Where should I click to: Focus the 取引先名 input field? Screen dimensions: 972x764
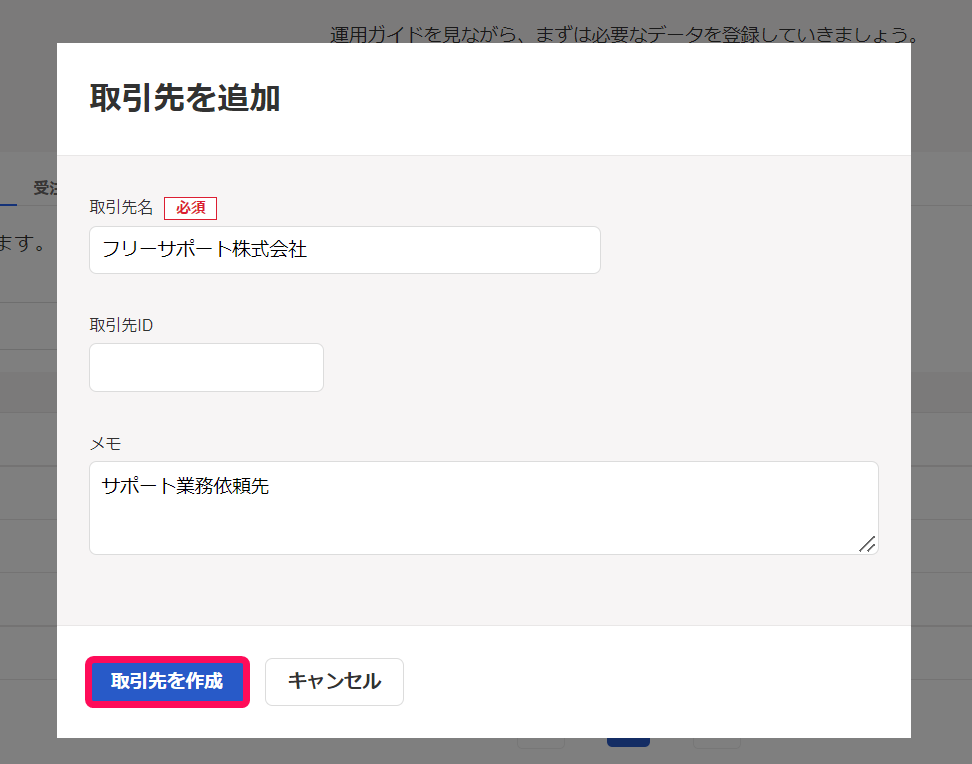[x=344, y=250]
